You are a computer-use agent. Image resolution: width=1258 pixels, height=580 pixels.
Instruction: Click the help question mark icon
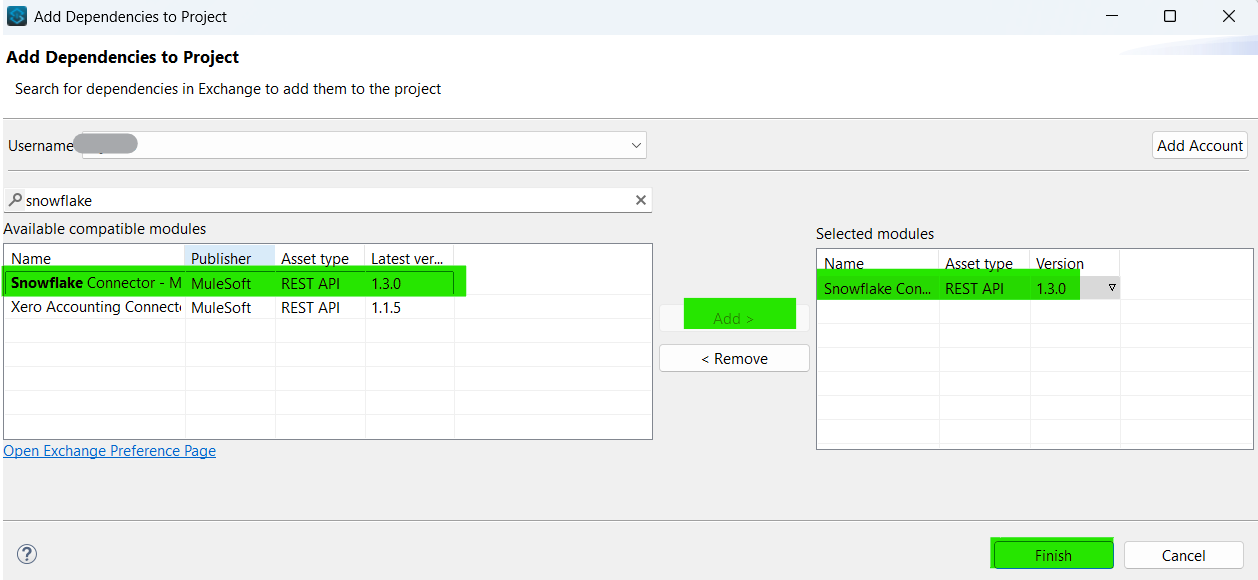[27, 554]
